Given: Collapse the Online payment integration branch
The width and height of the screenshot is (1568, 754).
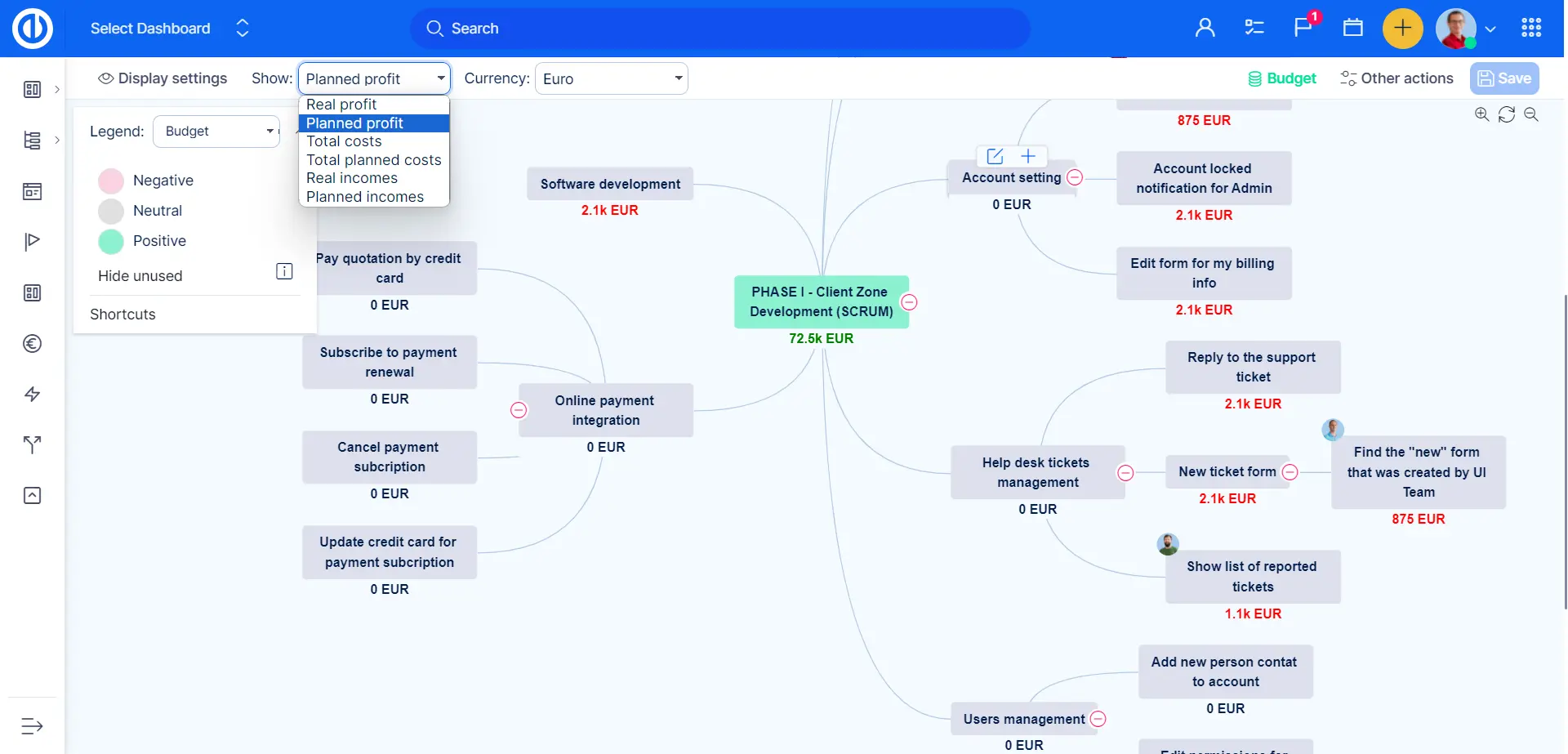Looking at the screenshot, I should click(x=519, y=410).
